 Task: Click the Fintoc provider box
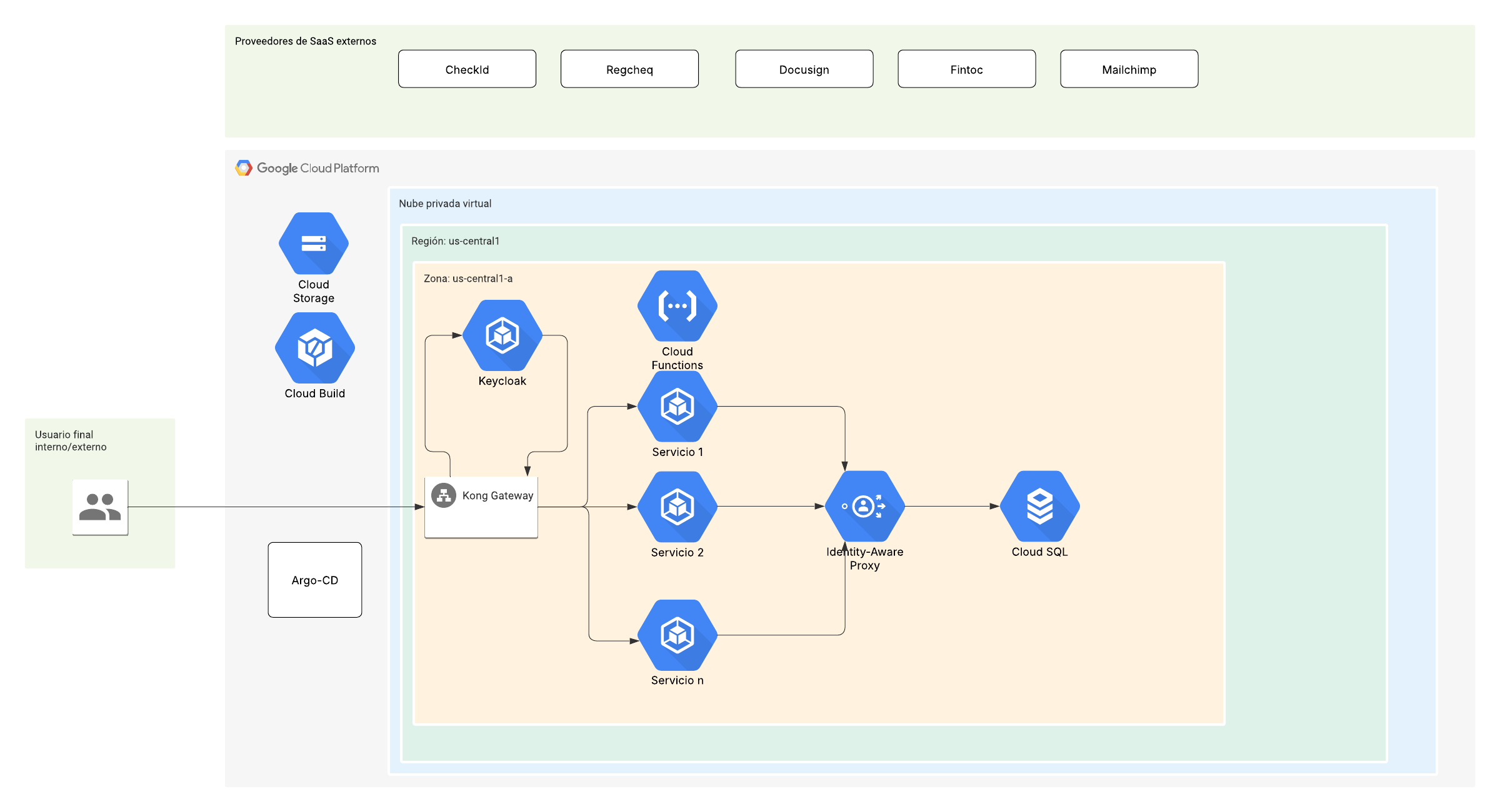click(x=967, y=69)
